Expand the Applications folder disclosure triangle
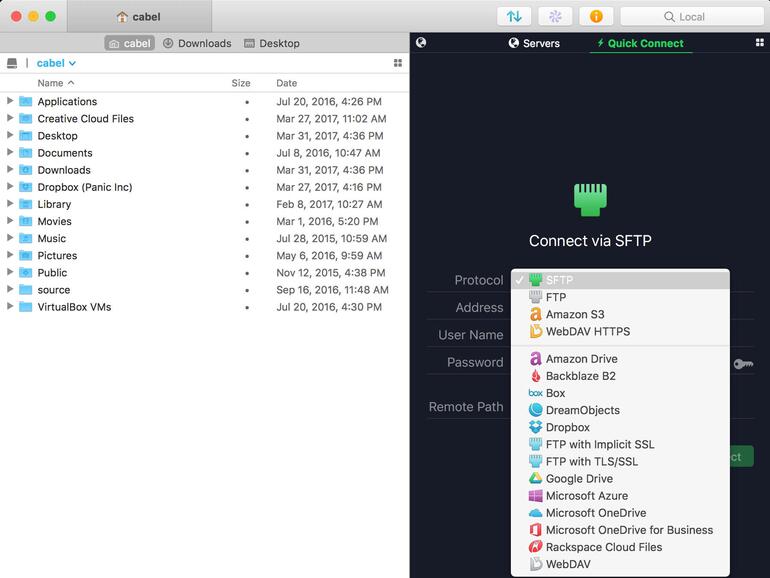Screen dimensions: 770x578 coord(10,101)
